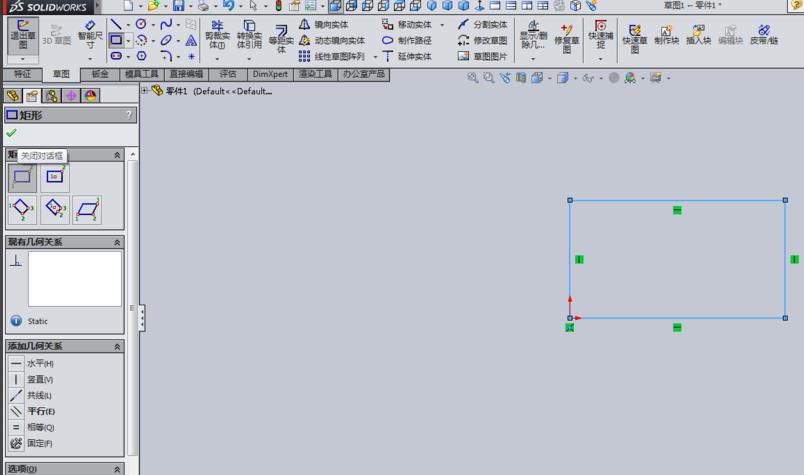Select the 智能尺寸 Smart Dimension tool
The width and height of the screenshot is (804, 475).
(90, 35)
